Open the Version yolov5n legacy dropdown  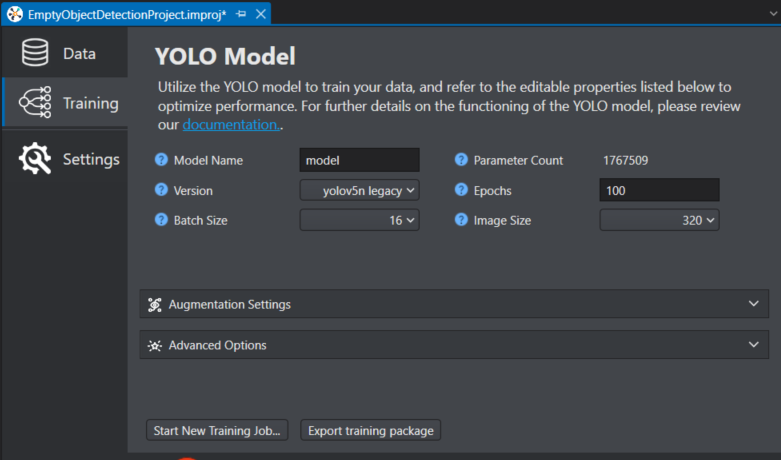tap(359, 190)
